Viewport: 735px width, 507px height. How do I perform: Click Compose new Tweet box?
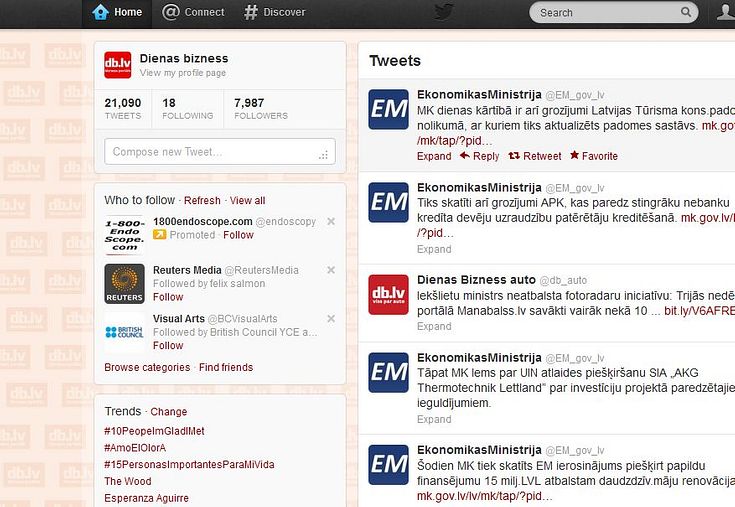220,152
